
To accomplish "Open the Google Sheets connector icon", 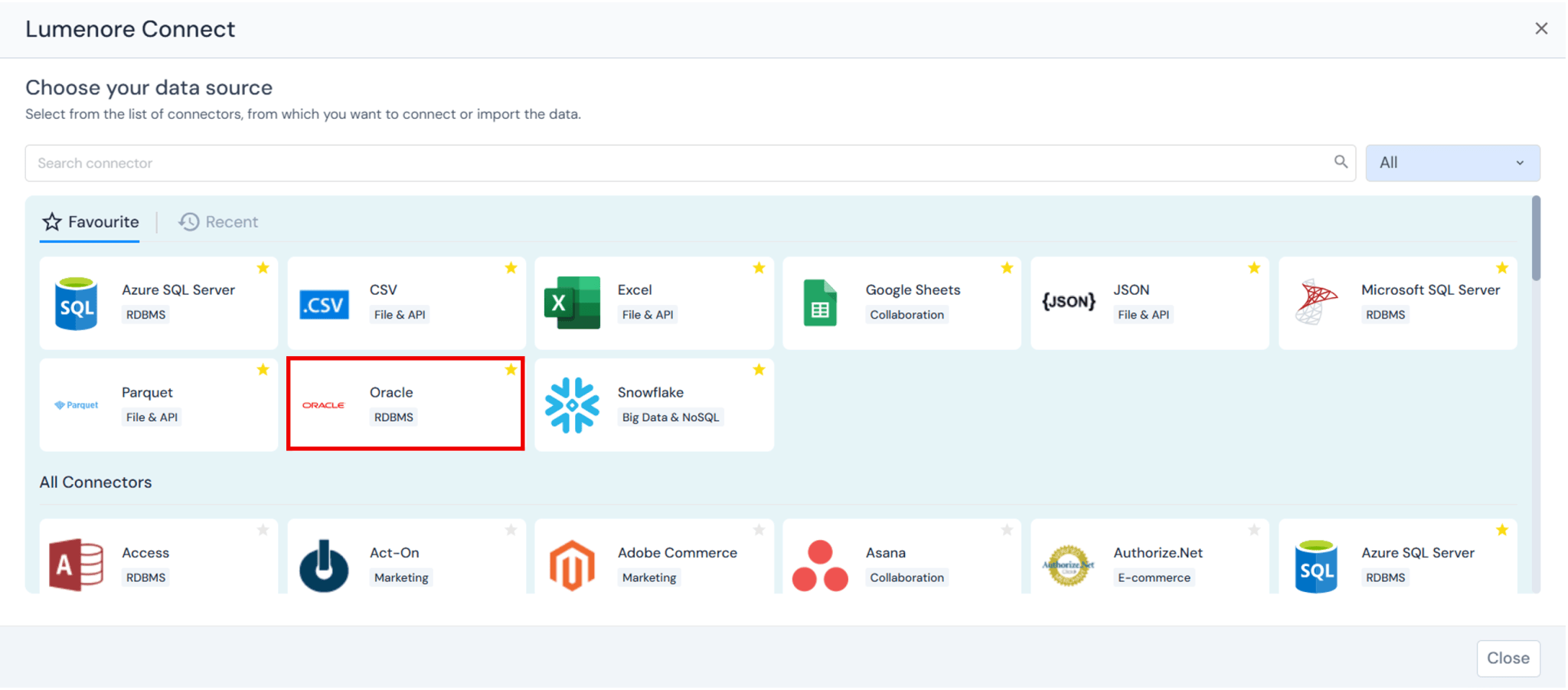I will [820, 303].
